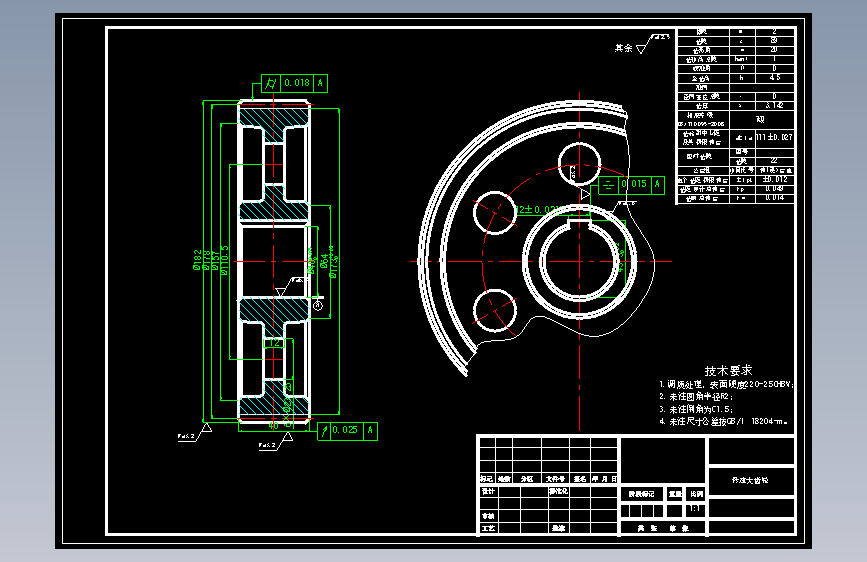Click the ±0.012 value in parameter table
The height and width of the screenshot is (562, 867).
click(775, 180)
